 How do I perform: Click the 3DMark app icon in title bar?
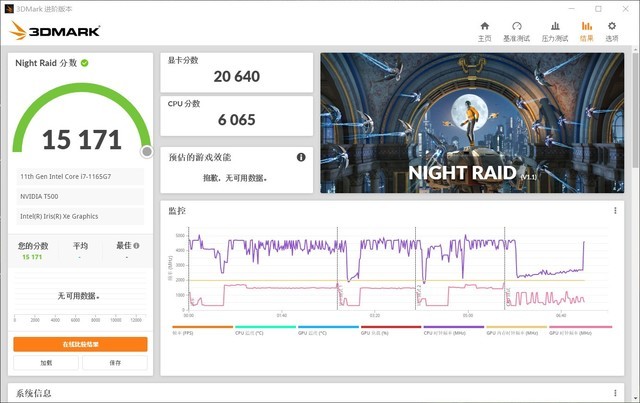9,9
